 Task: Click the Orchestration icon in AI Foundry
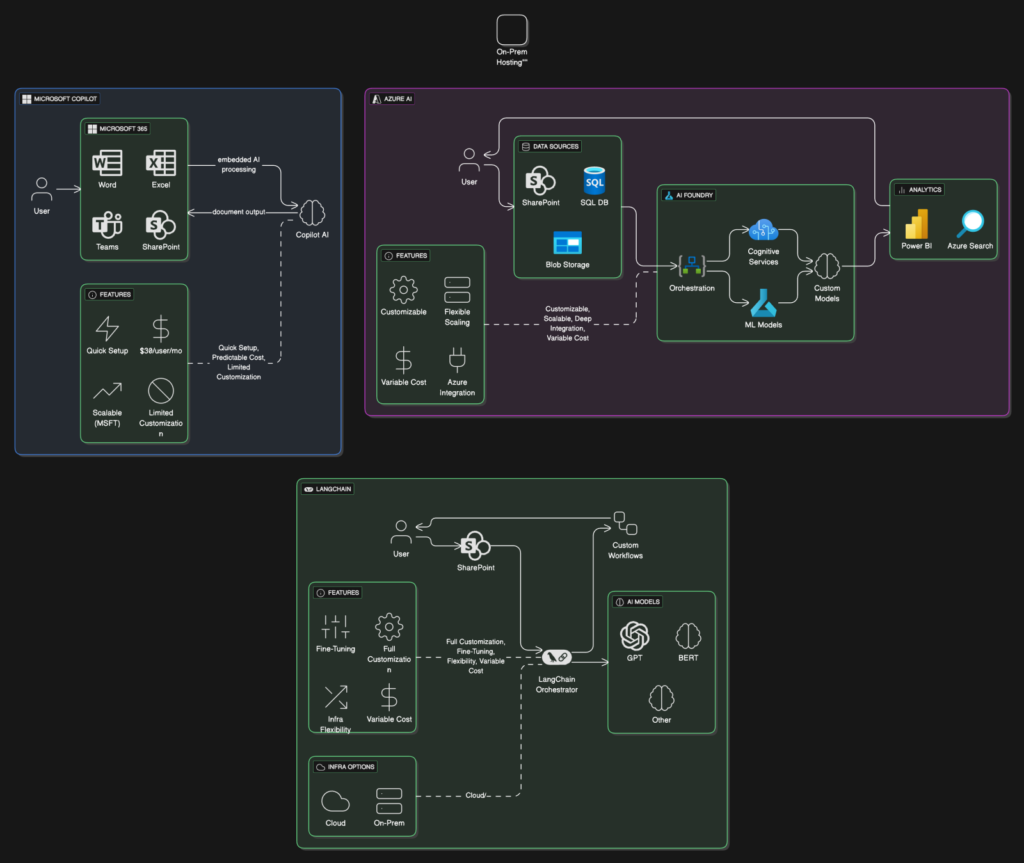(692, 266)
